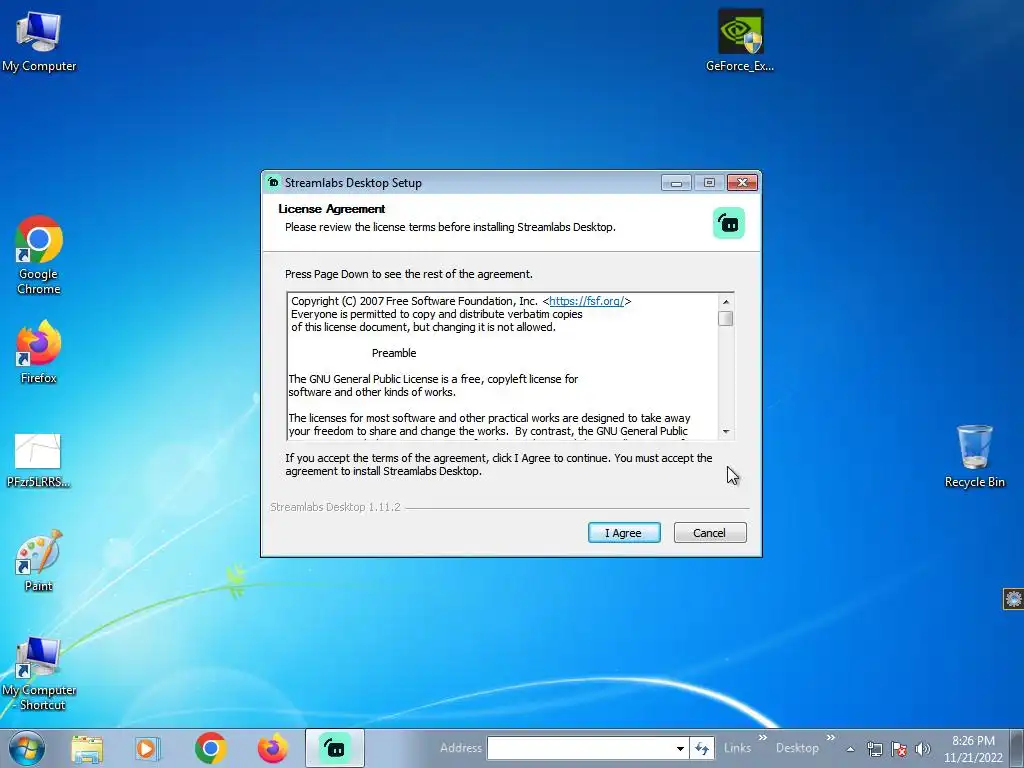Select the PFzr5LRRS... image file
Image resolution: width=1024 pixels, height=768 pixels.
(x=38, y=461)
